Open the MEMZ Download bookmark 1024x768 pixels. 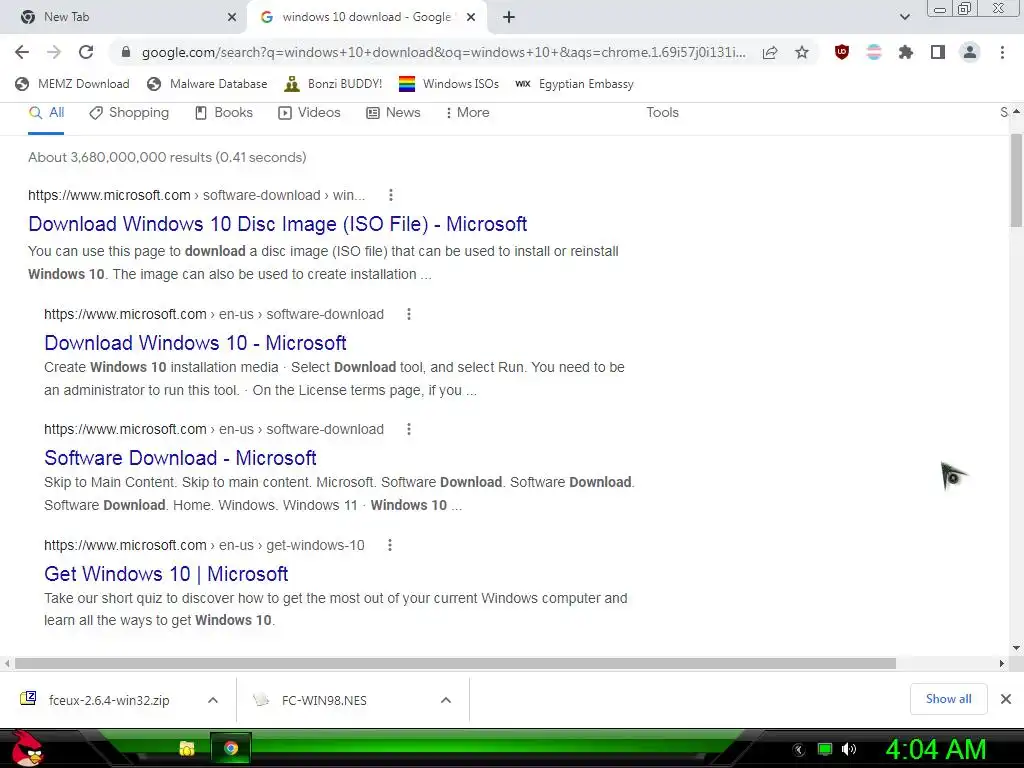72,84
